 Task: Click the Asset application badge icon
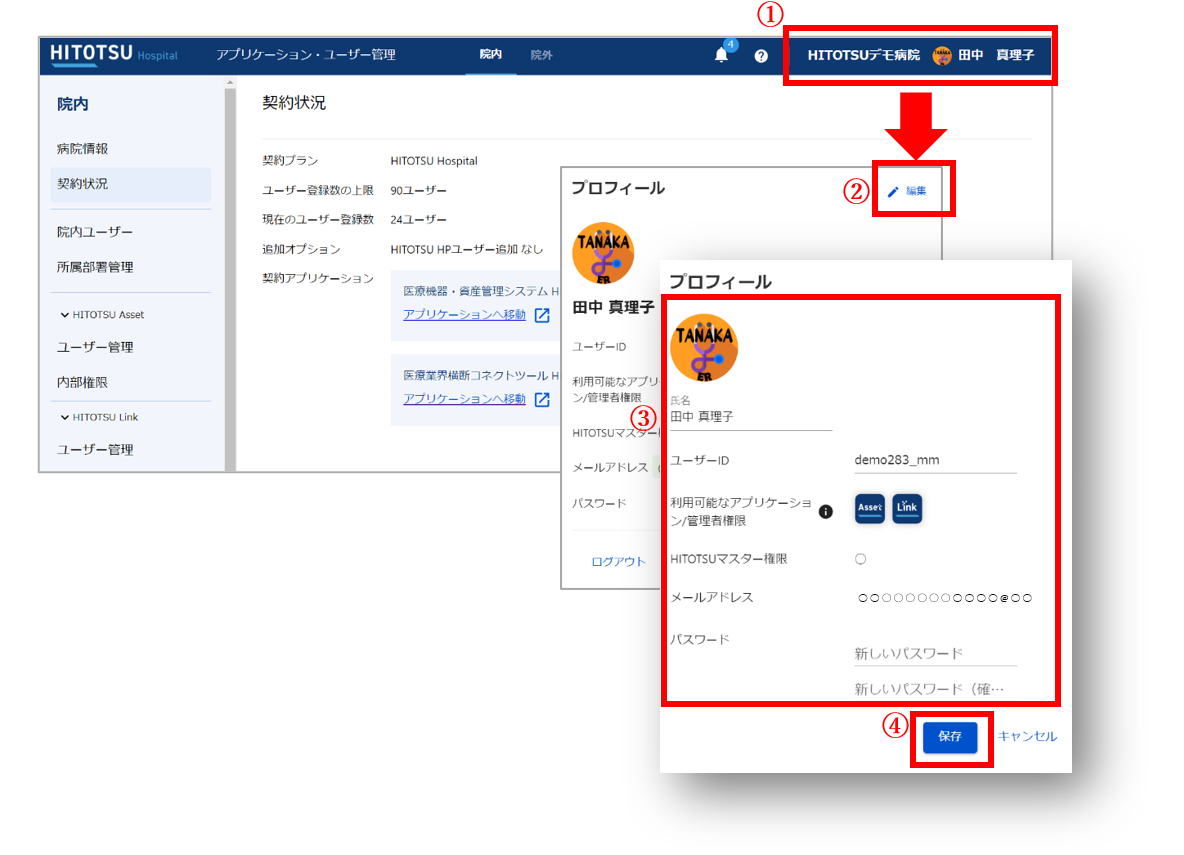pos(870,508)
